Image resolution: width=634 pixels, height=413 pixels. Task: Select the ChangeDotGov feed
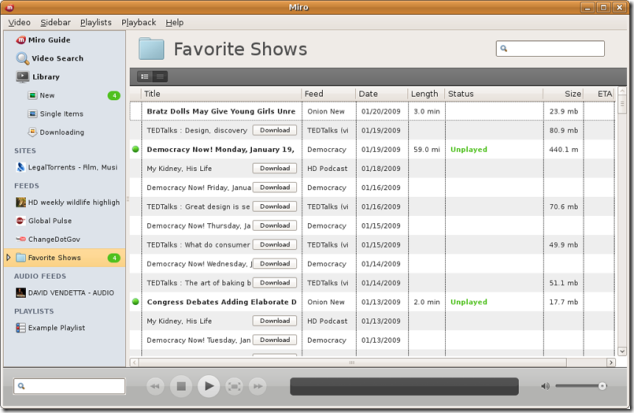pos(48,239)
